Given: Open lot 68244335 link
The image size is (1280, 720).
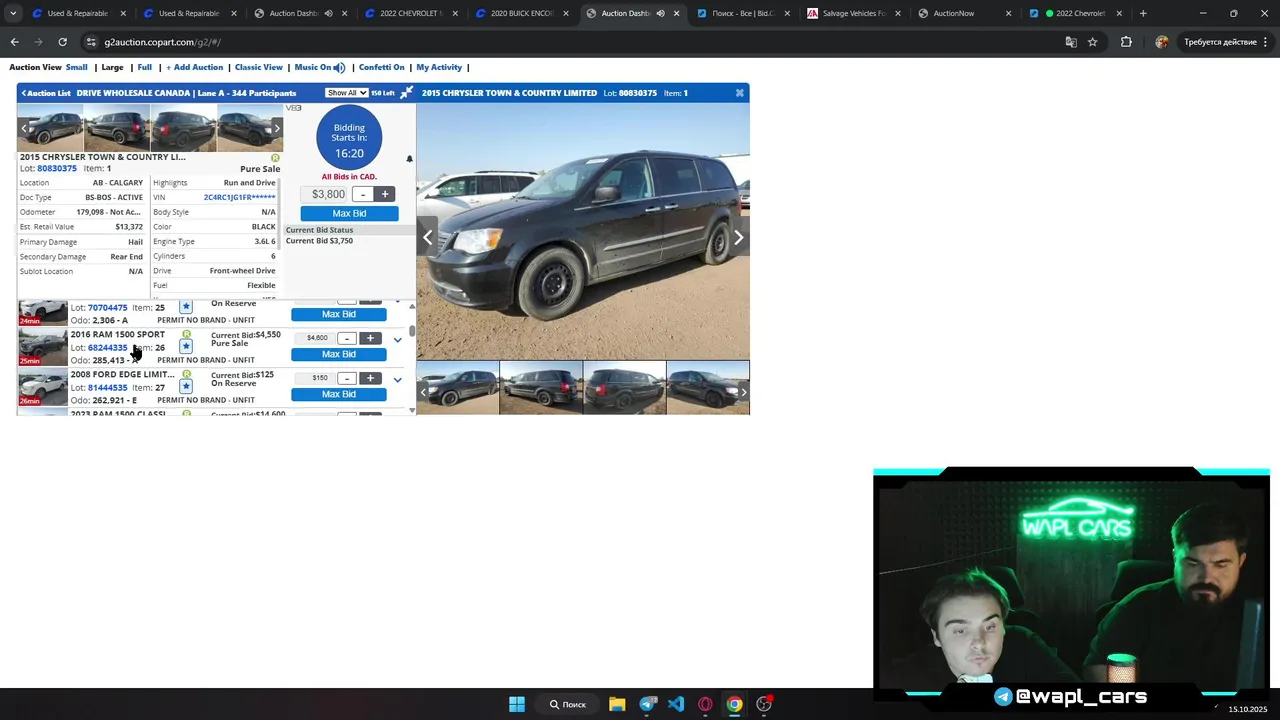Looking at the screenshot, I should coord(108,348).
